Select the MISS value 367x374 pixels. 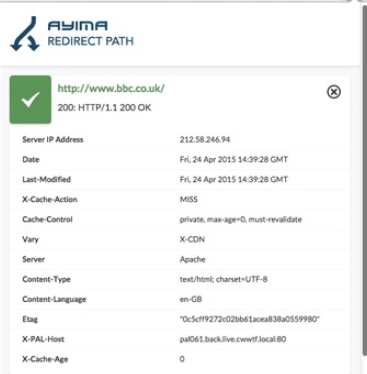[189, 199]
